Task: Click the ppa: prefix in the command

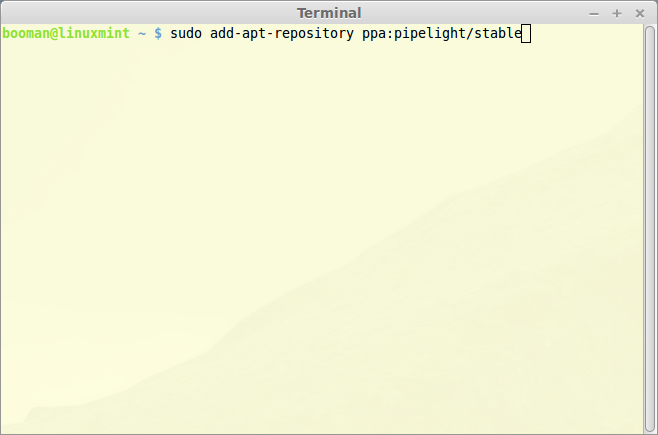Action: coord(378,35)
